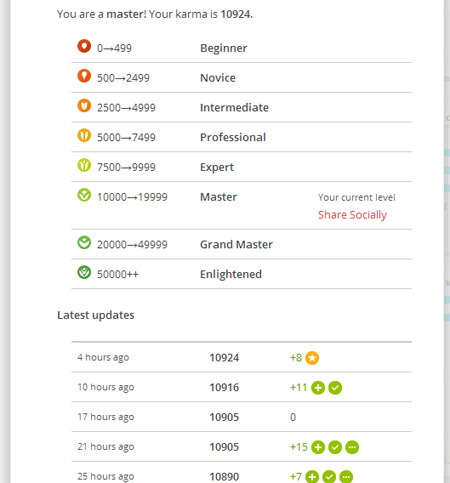Click the Enlightened level name
The image size is (450, 483).
(231, 274)
